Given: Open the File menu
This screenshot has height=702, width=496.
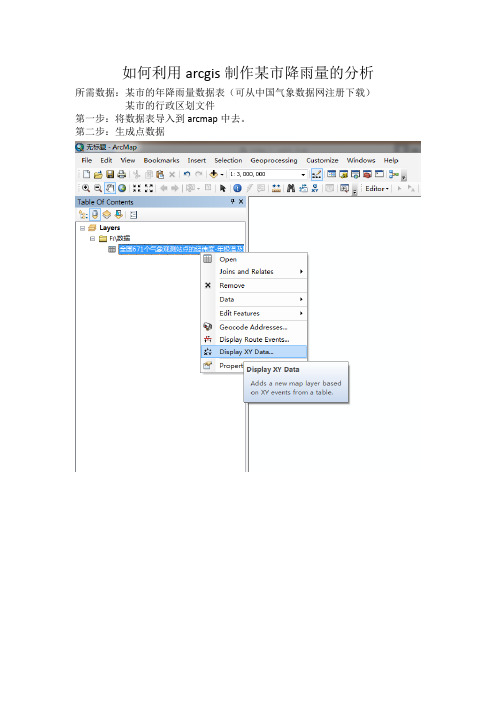Looking at the screenshot, I should 87,160.
